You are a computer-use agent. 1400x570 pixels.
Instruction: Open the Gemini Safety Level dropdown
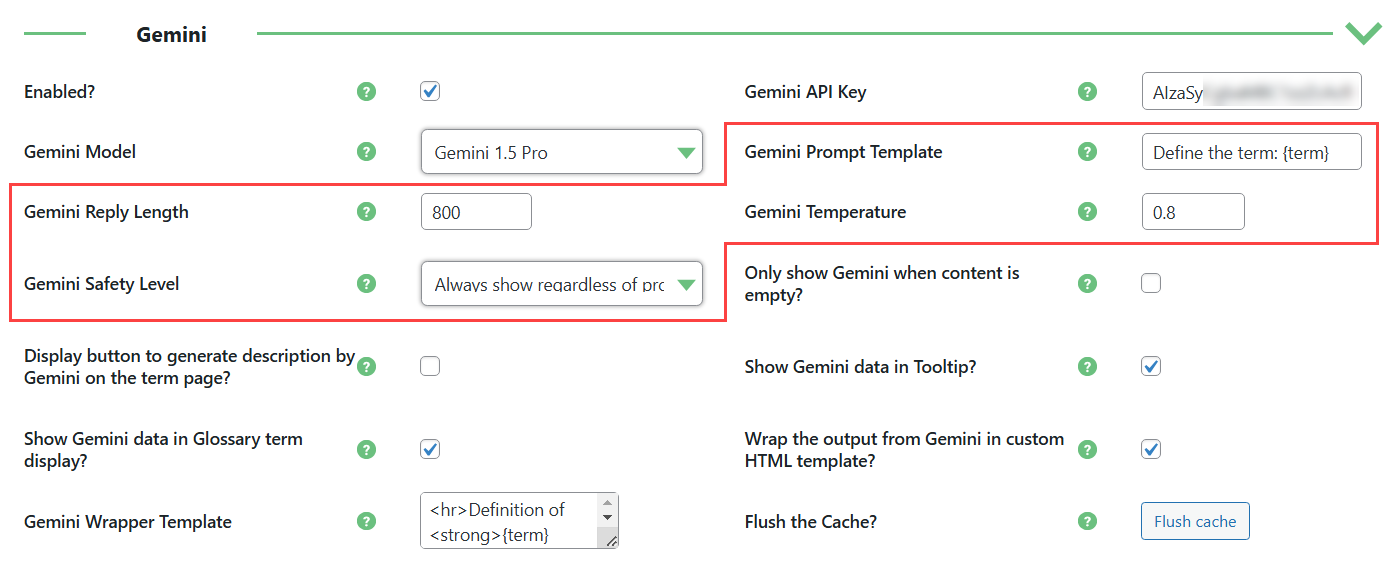(x=562, y=284)
